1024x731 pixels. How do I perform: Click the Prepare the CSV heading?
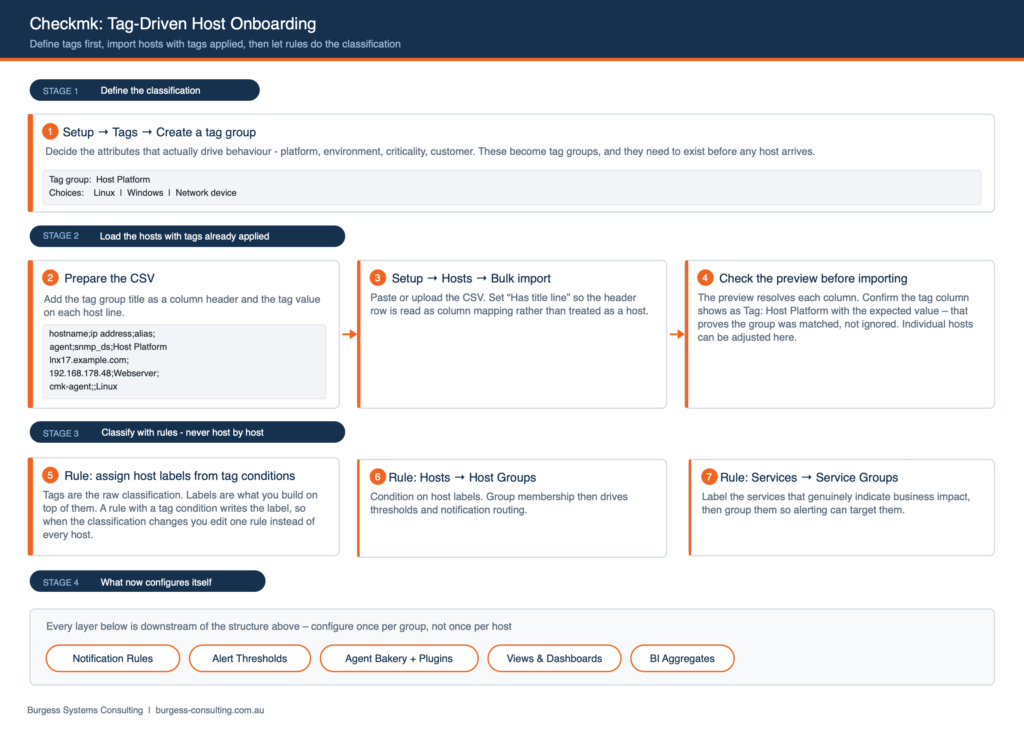(109, 278)
